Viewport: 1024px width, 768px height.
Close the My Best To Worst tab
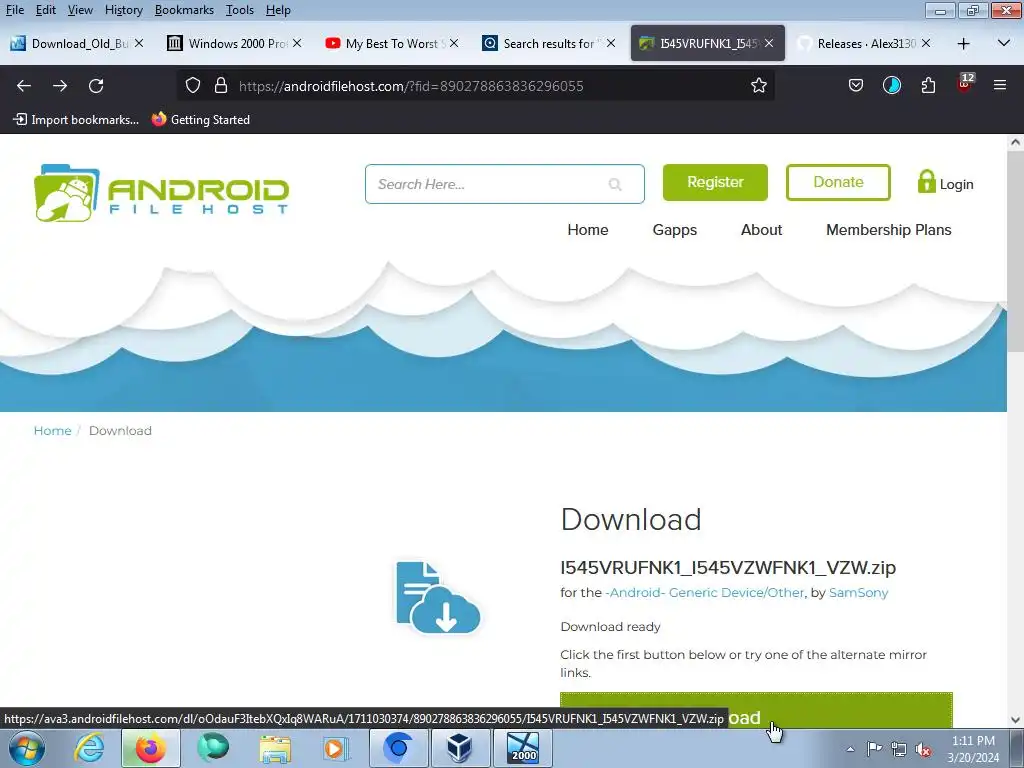coord(454,43)
